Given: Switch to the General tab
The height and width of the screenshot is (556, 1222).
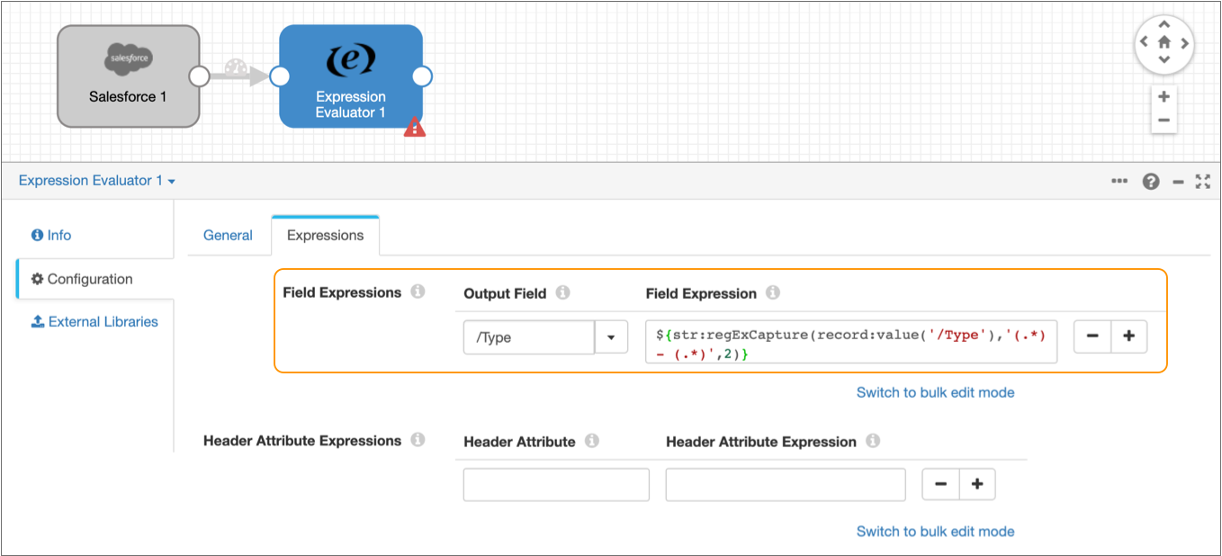Looking at the screenshot, I should (x=228, y=235).
